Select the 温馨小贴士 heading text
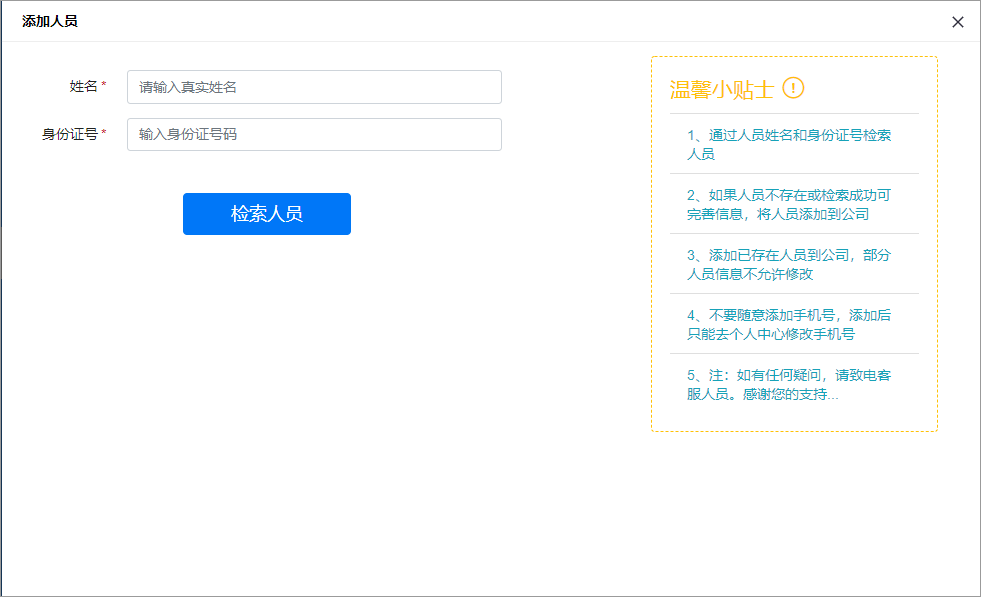 pos(721,90)
